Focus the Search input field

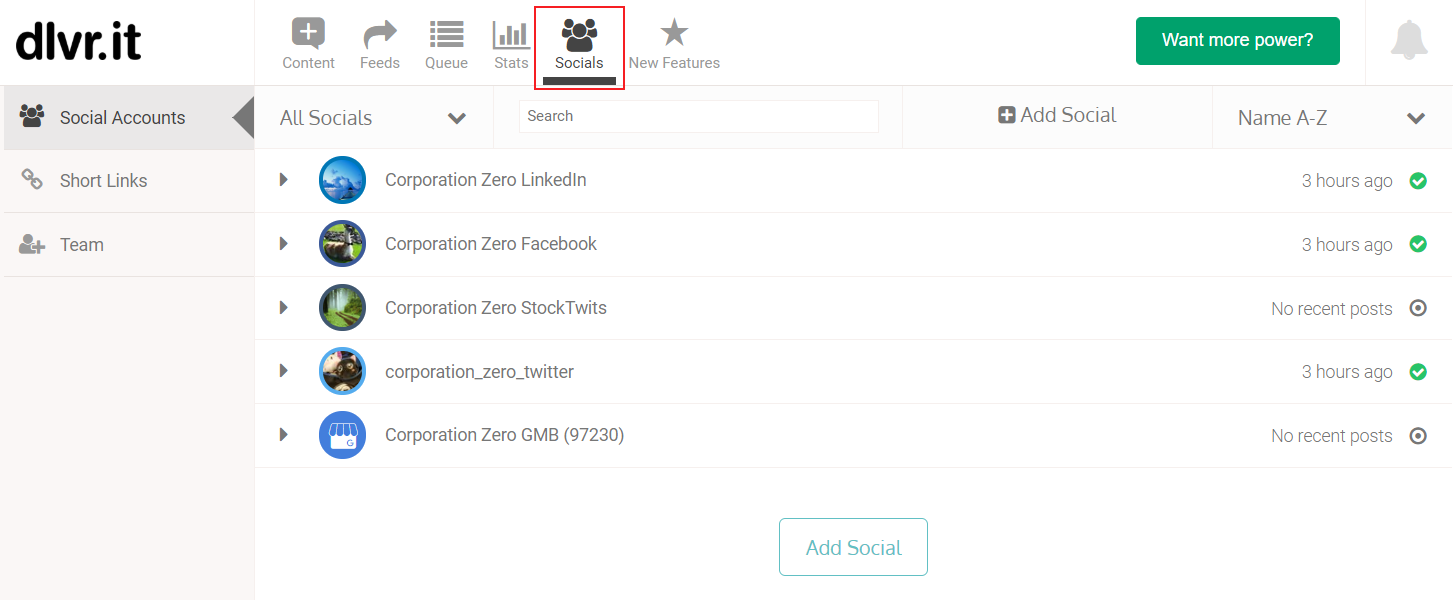coord(698,116)
